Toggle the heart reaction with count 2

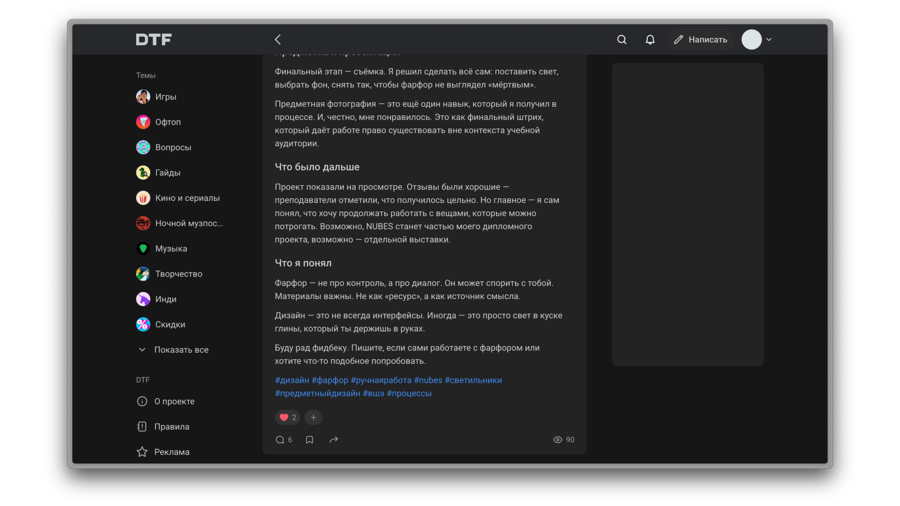pyautogui.click(x=288, y=417)
